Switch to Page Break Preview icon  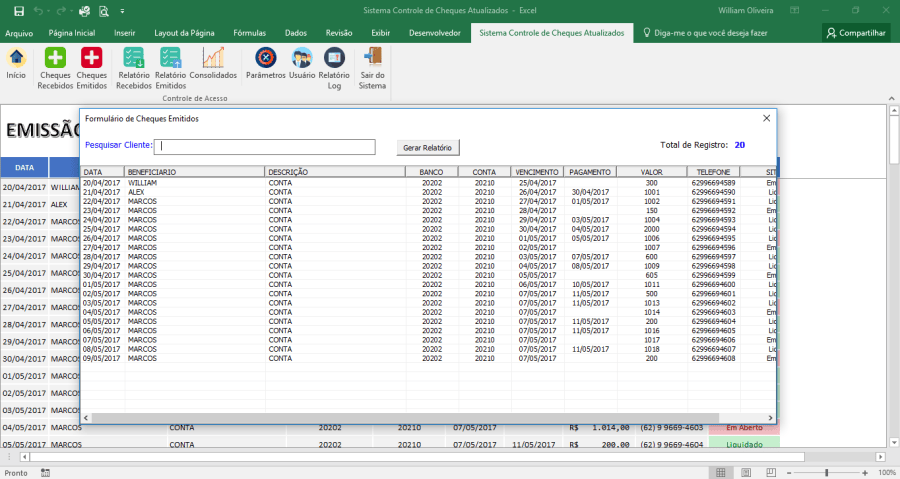coord(771,473)
